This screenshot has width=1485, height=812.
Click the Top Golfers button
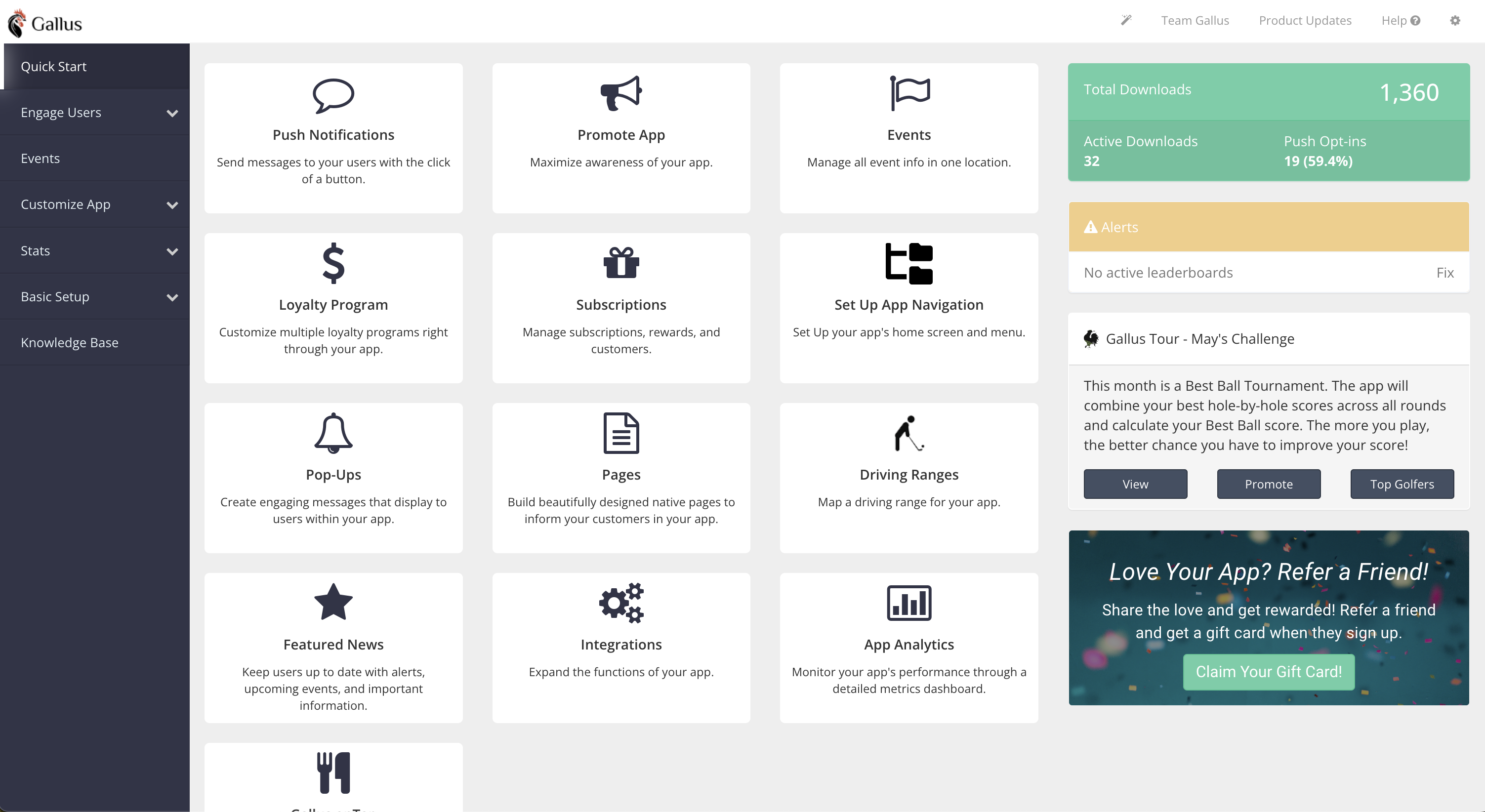(1402, 484)
